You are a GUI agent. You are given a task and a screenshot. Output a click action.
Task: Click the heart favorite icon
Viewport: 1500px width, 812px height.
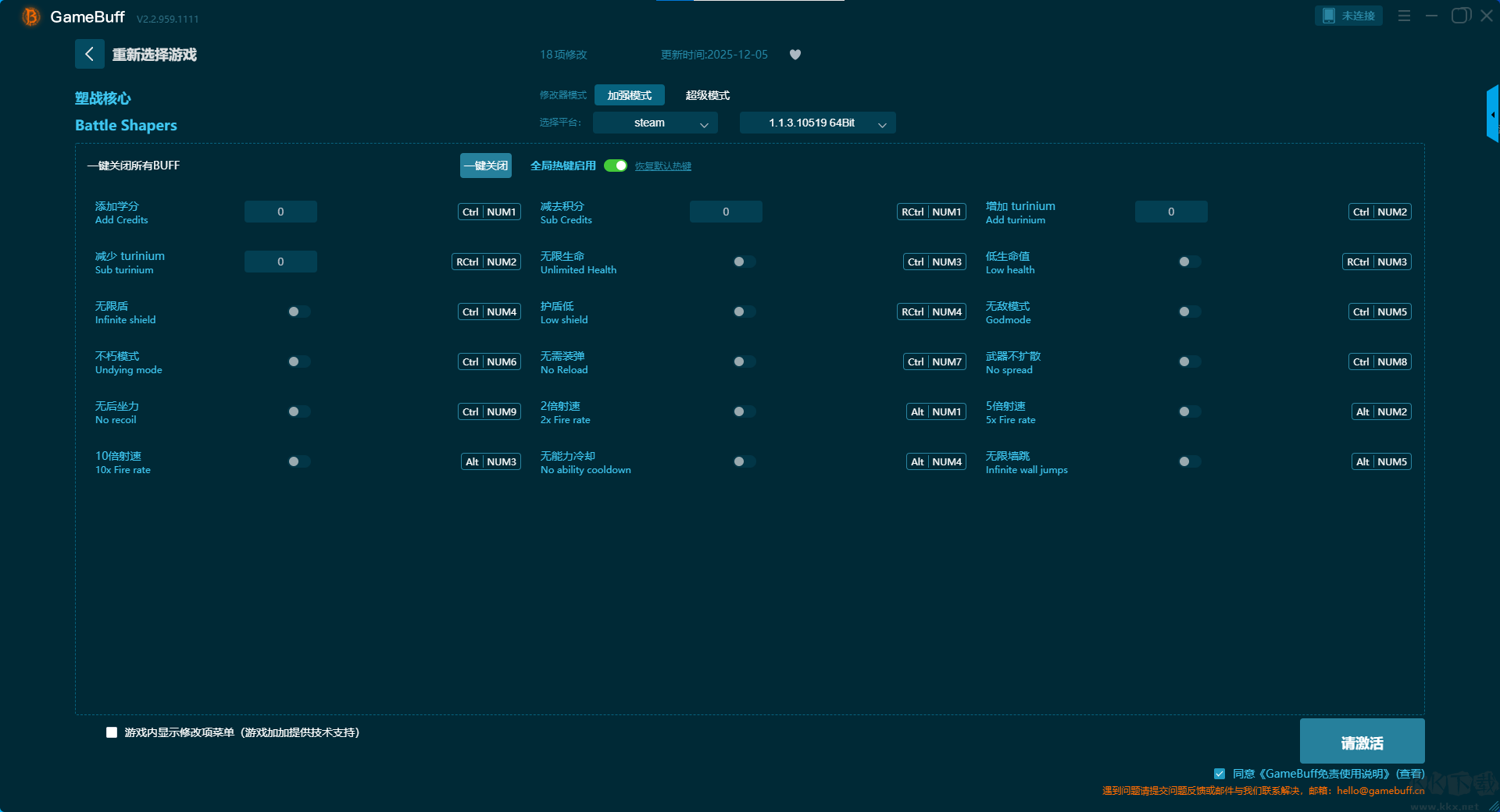(x=795, y=55)
